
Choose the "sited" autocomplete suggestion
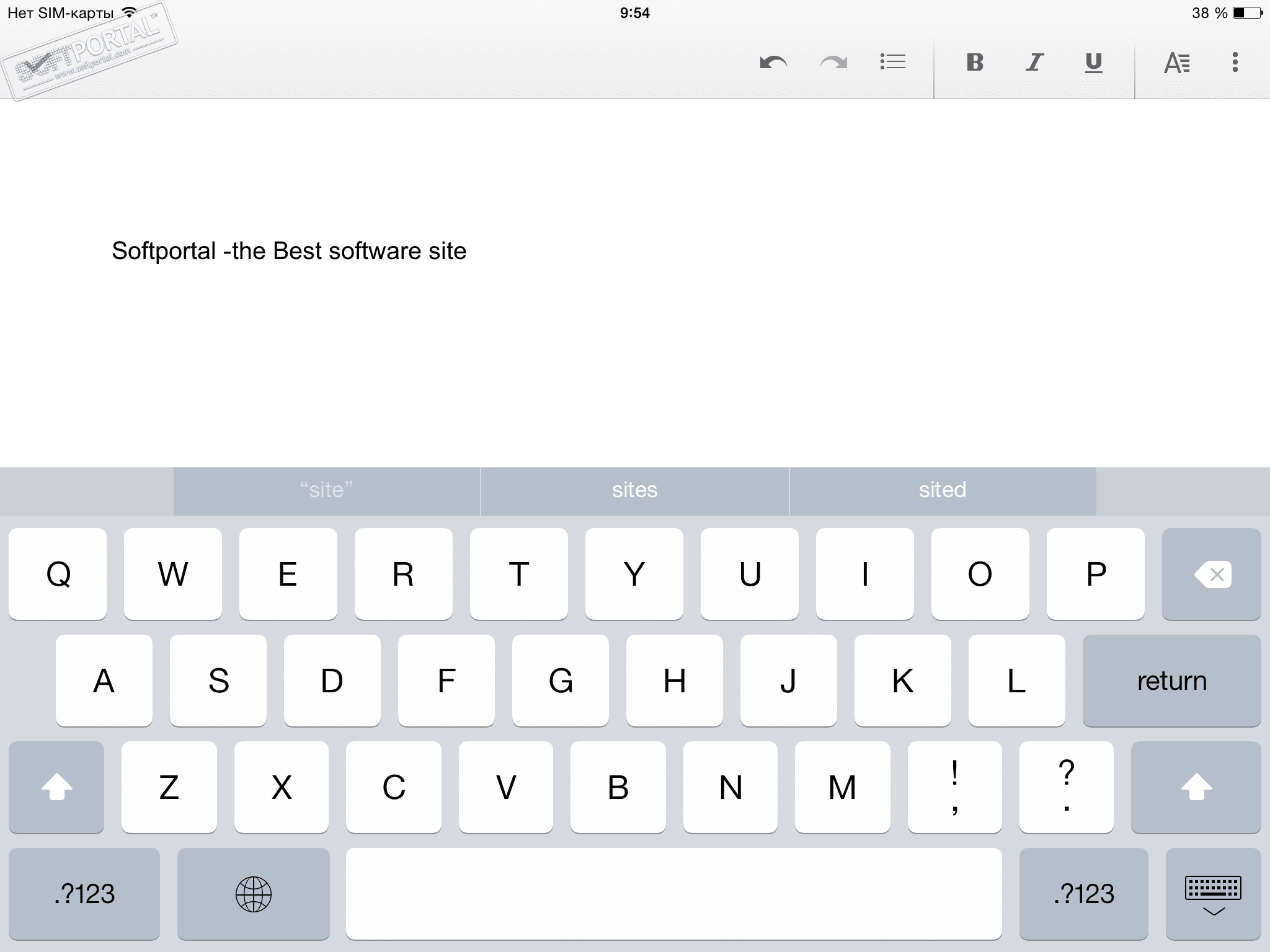tap(942, 490)
